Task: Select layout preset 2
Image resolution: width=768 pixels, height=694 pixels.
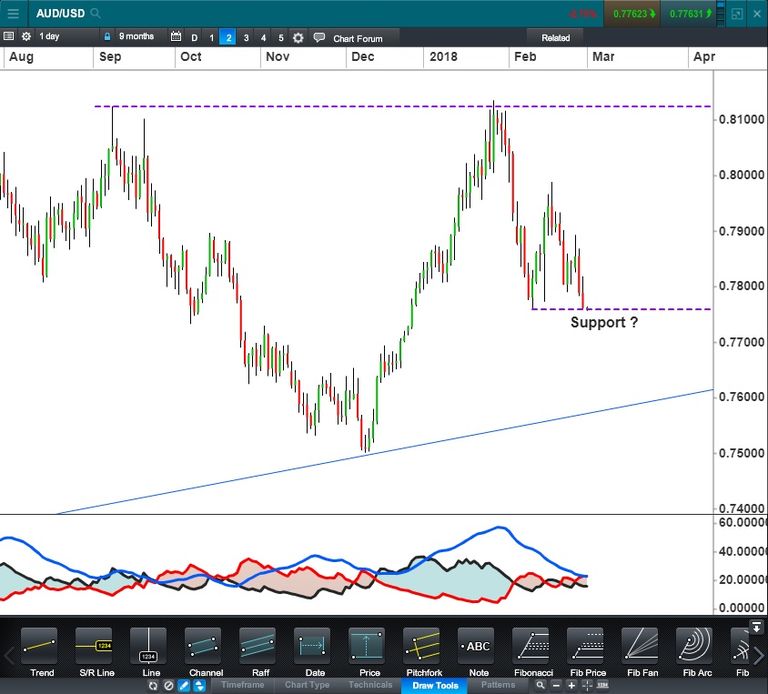Action: 228,37
